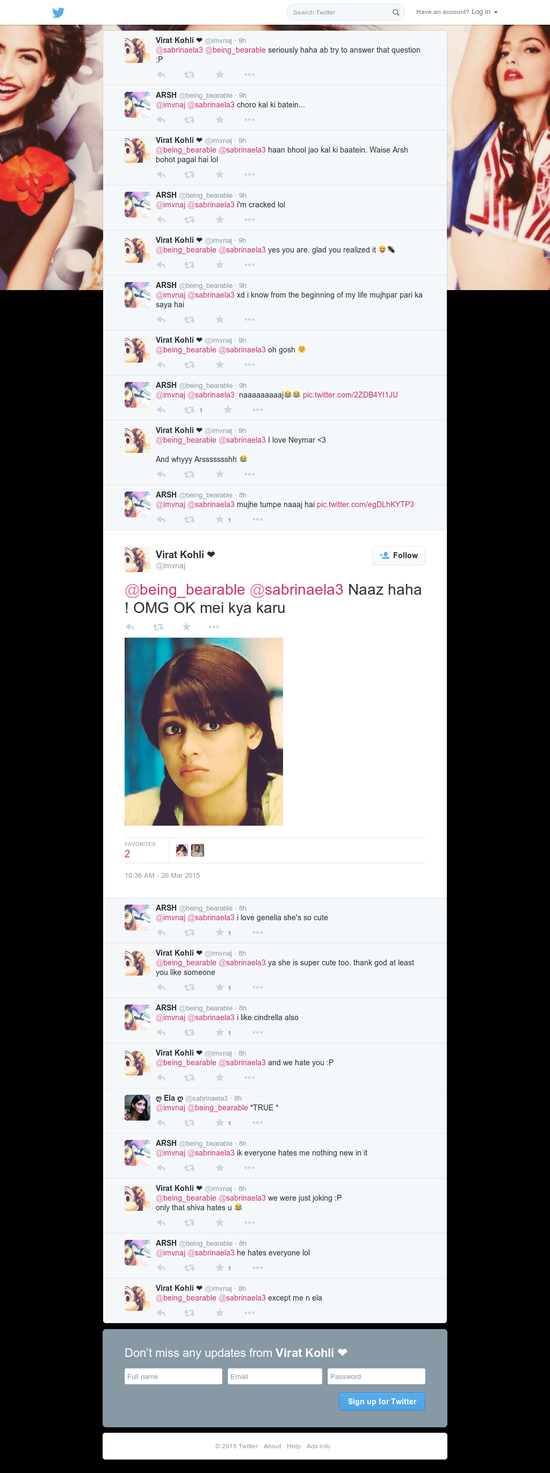
Task: Click the search magnifier icon
Action: 396,13
